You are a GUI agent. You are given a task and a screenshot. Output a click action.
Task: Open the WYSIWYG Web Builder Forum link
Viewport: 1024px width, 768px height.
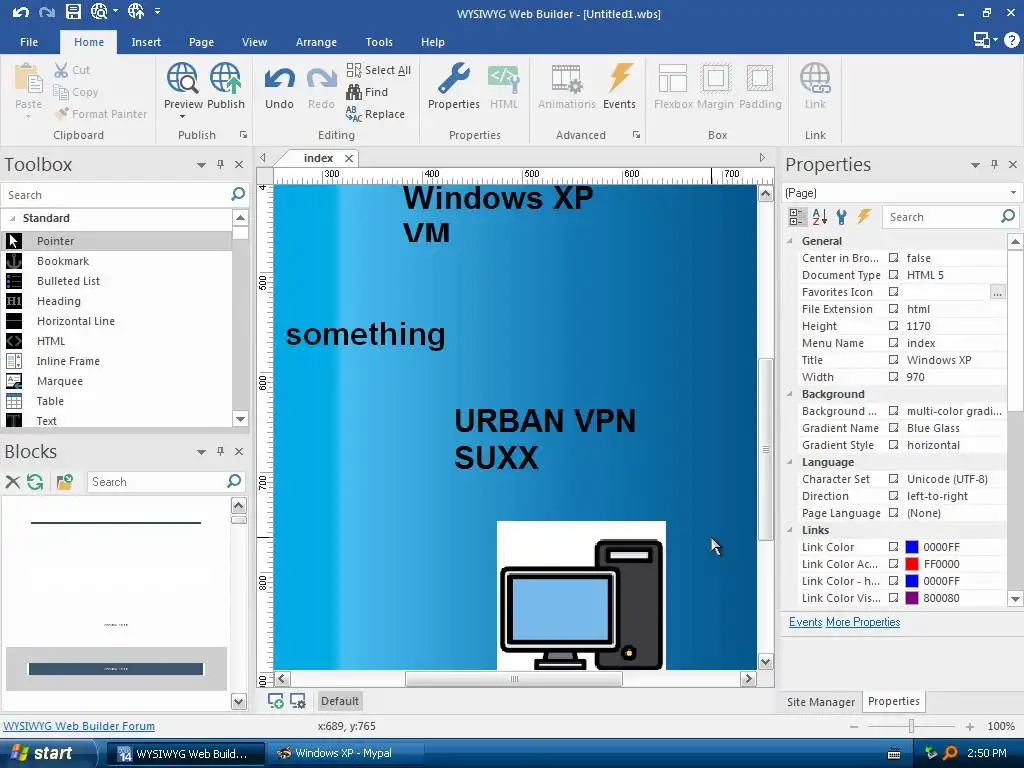[79, 726]
